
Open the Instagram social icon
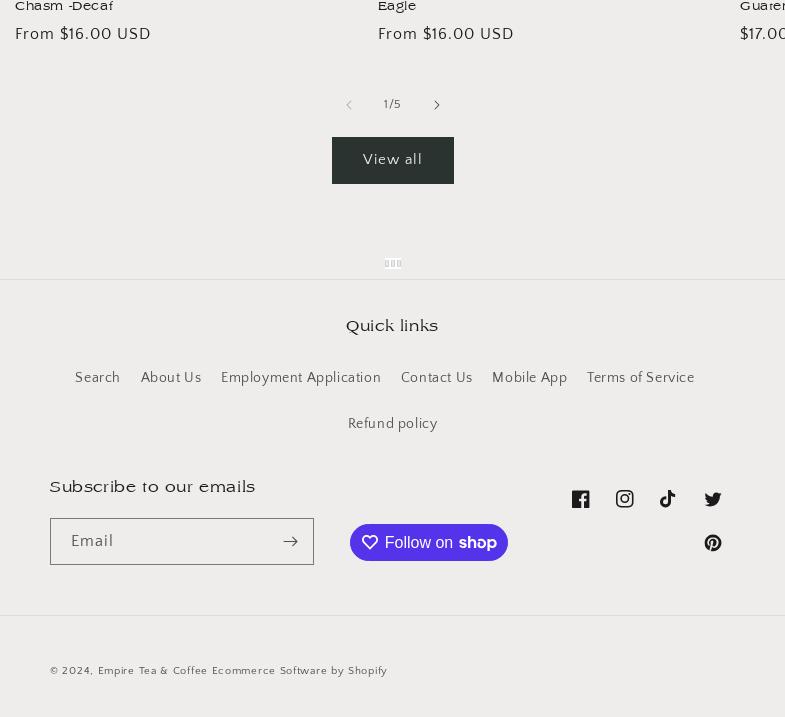[625, 499]
